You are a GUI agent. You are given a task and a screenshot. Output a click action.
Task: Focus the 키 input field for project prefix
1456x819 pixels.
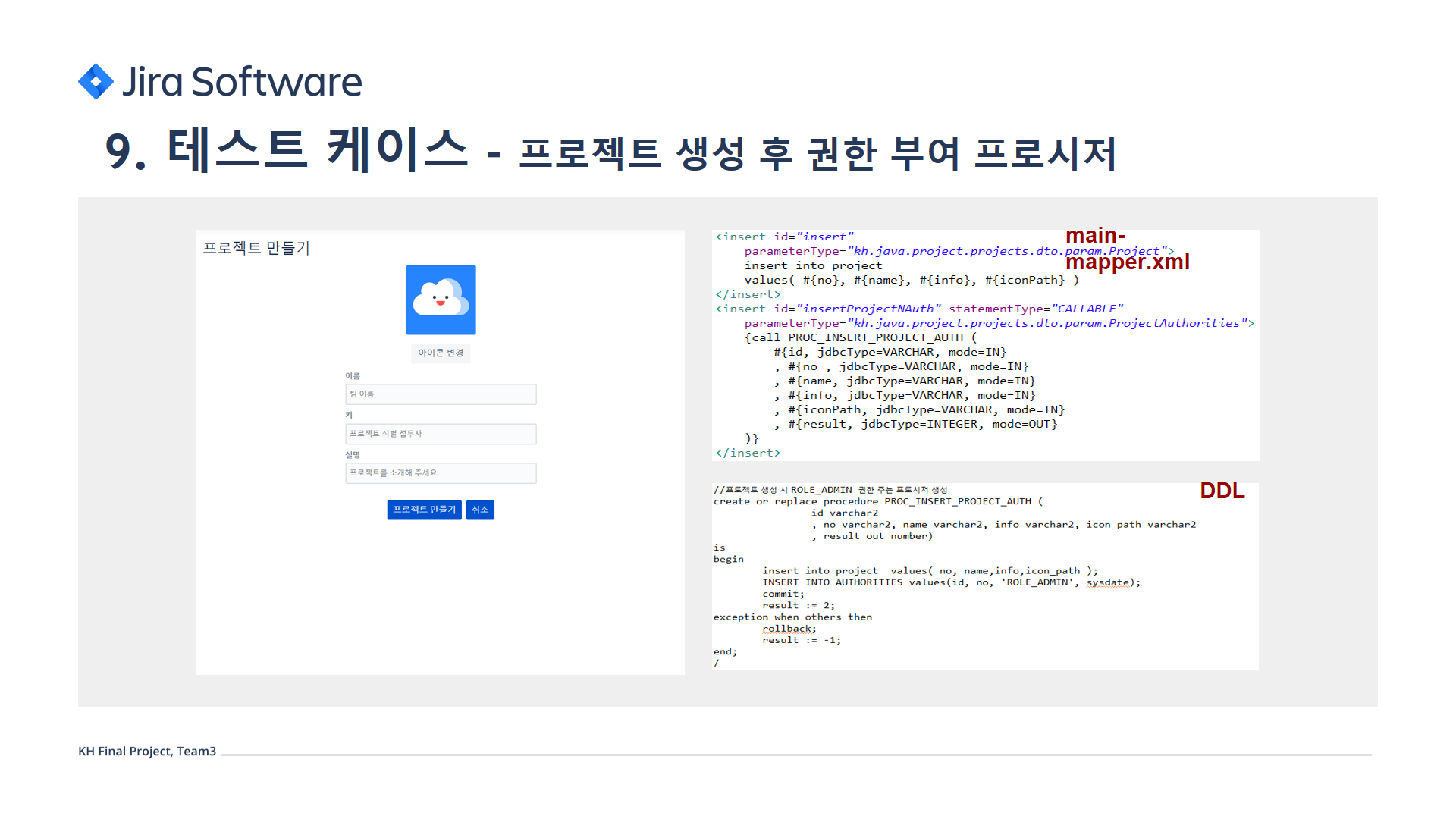(441, 434)
